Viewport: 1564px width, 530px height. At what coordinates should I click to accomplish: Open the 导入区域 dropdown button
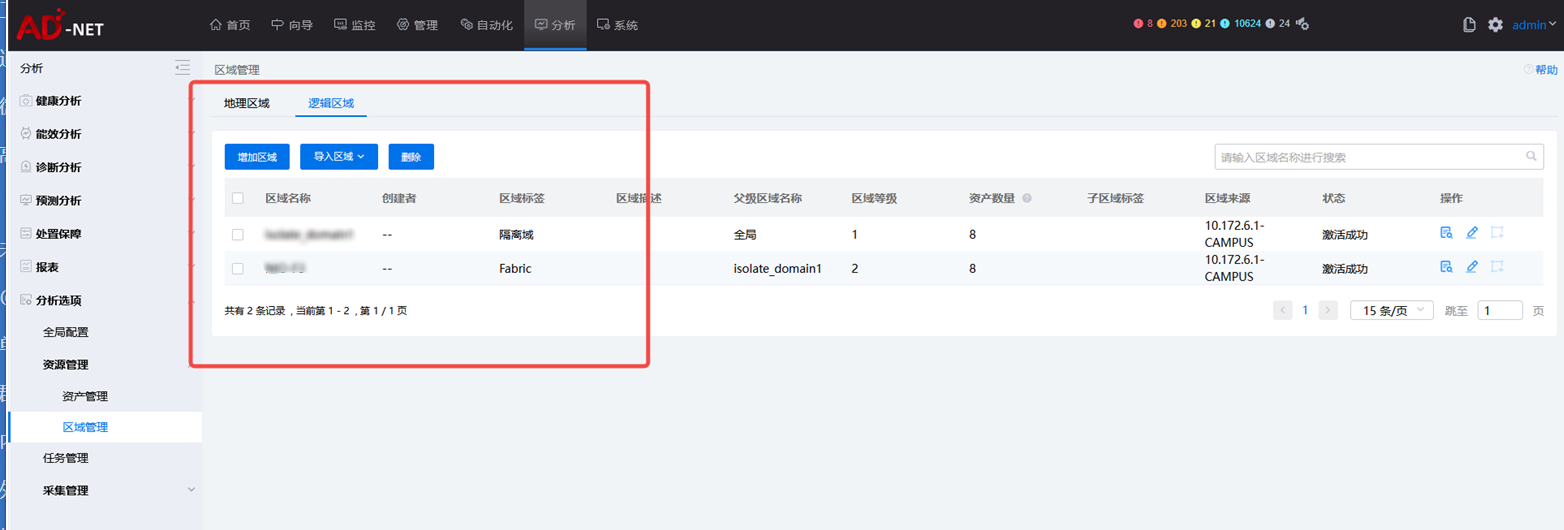[339, 157]
